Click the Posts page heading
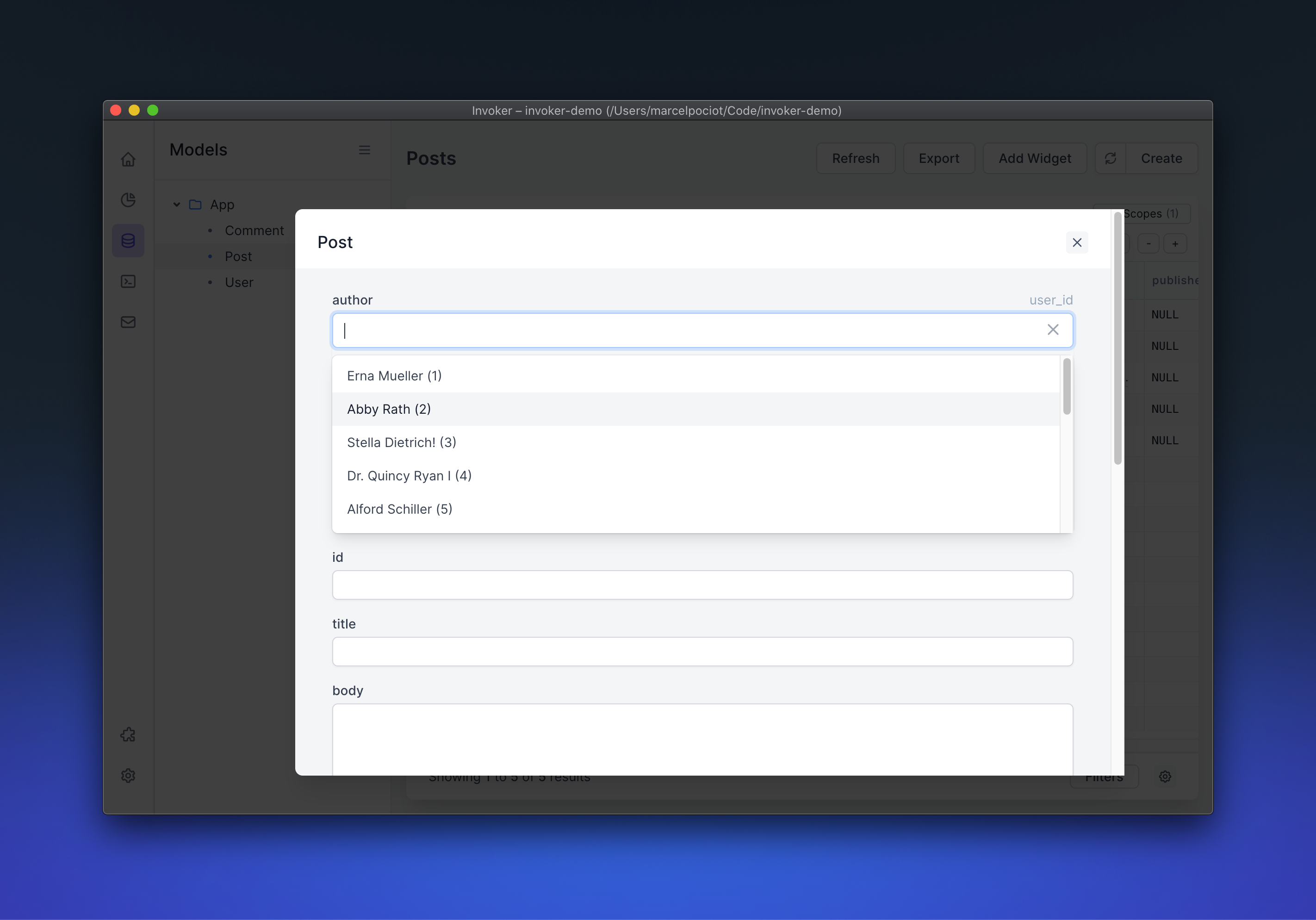Viewport: 1316px width, 920px height. pos(431,158)
